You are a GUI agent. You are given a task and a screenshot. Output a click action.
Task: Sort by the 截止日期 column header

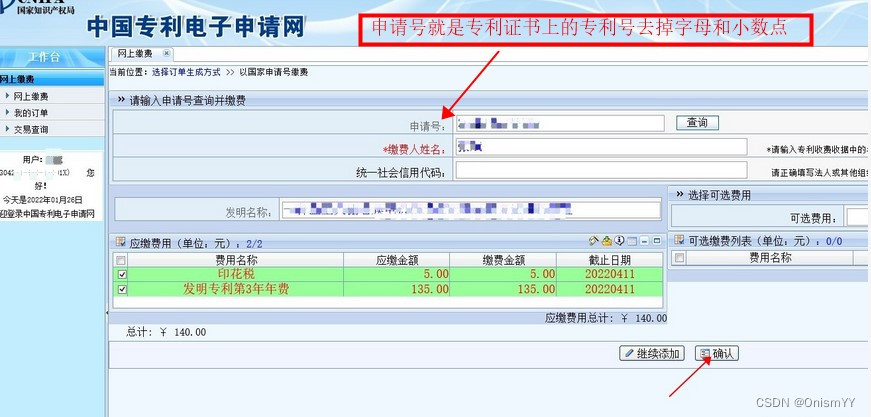click(x=609, y=260)
